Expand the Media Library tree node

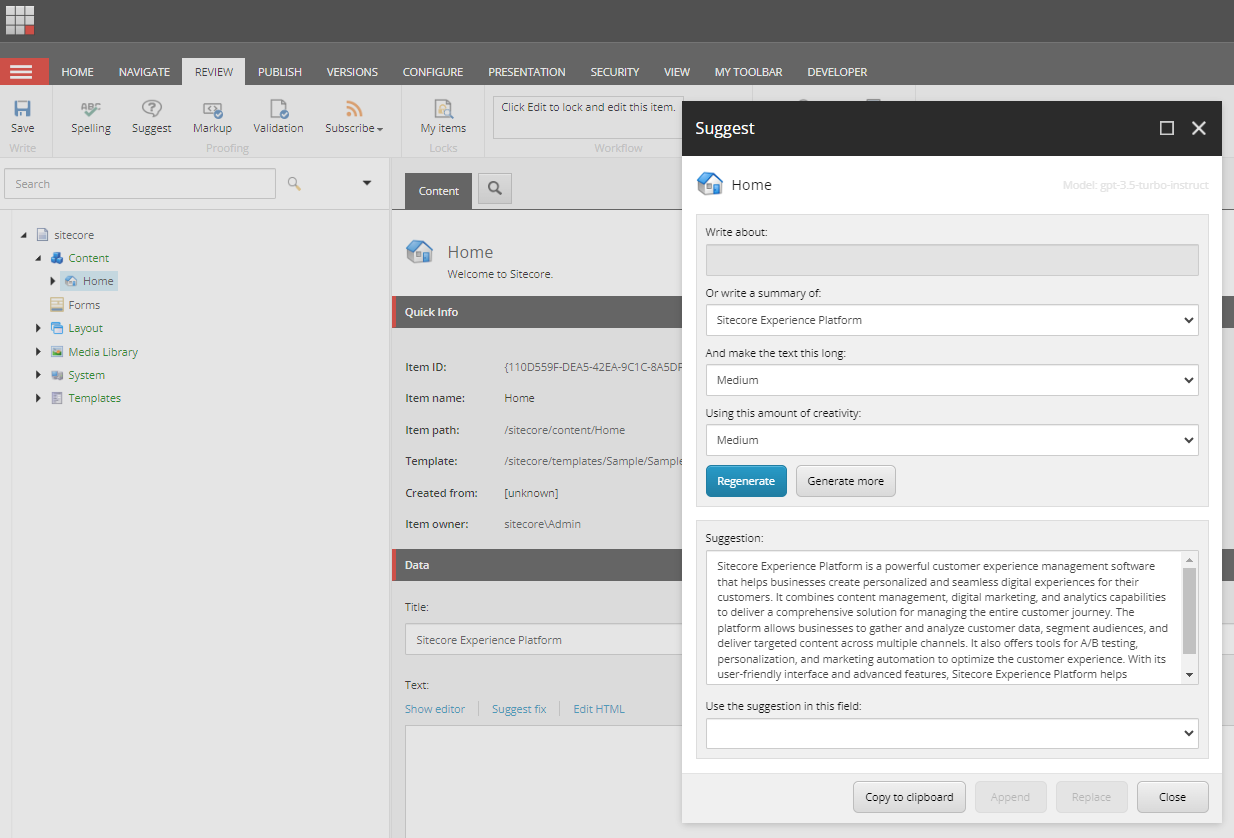pos(39,352)
